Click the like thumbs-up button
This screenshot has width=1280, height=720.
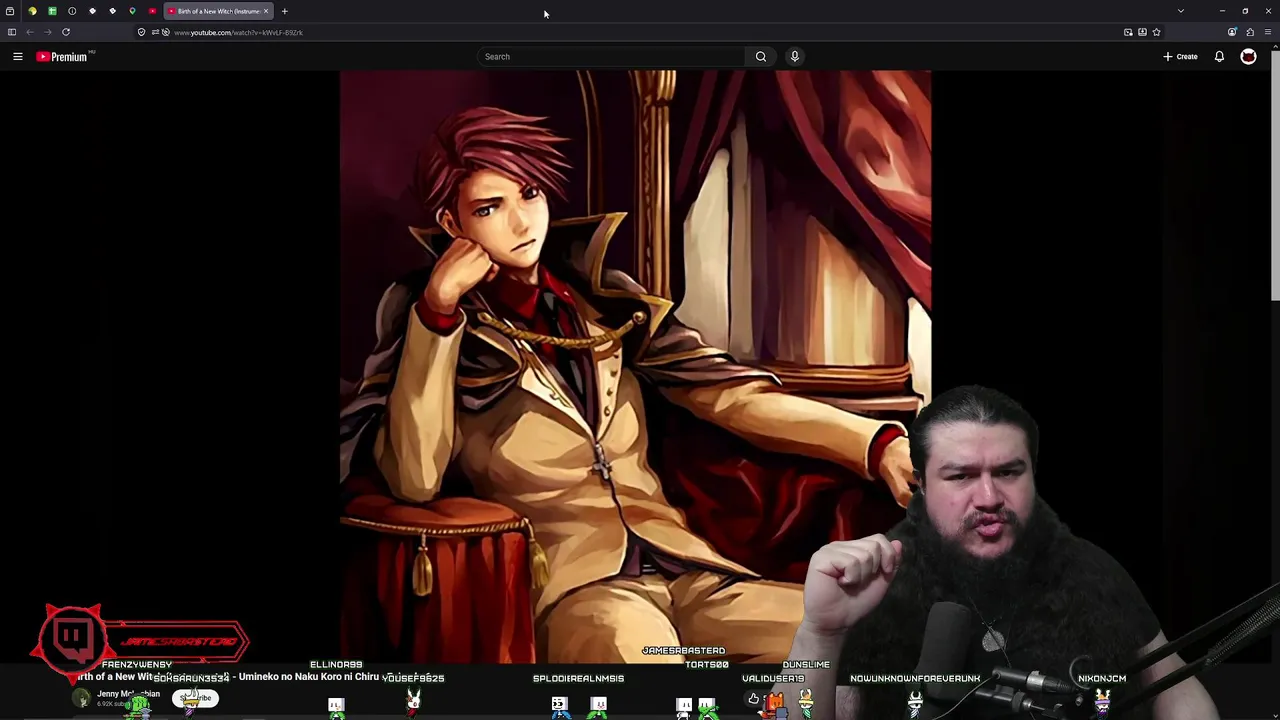coord(753,699)
